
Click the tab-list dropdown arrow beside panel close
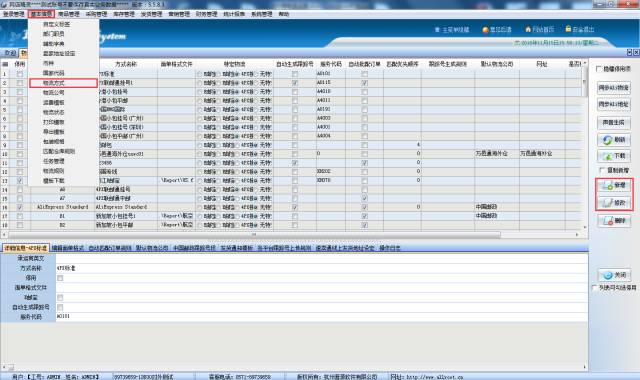tap(629, 53)
